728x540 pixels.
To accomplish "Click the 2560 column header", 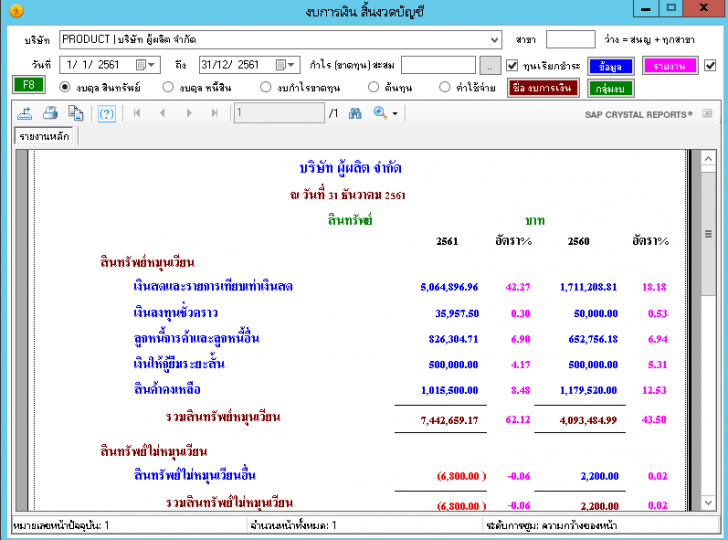I will (x=578, y=241).
